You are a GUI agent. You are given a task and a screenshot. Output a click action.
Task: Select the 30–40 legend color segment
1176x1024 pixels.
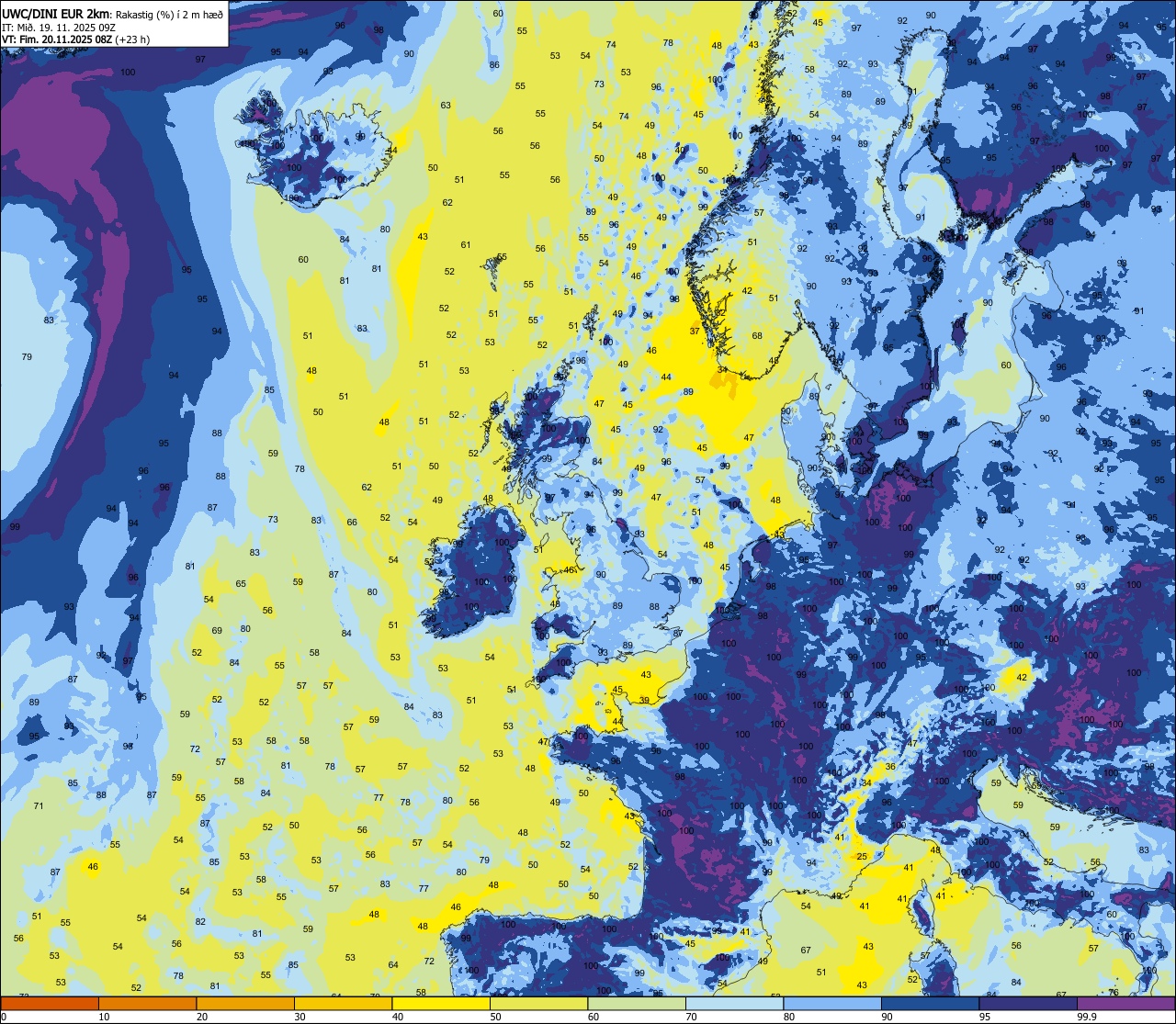343,1003
